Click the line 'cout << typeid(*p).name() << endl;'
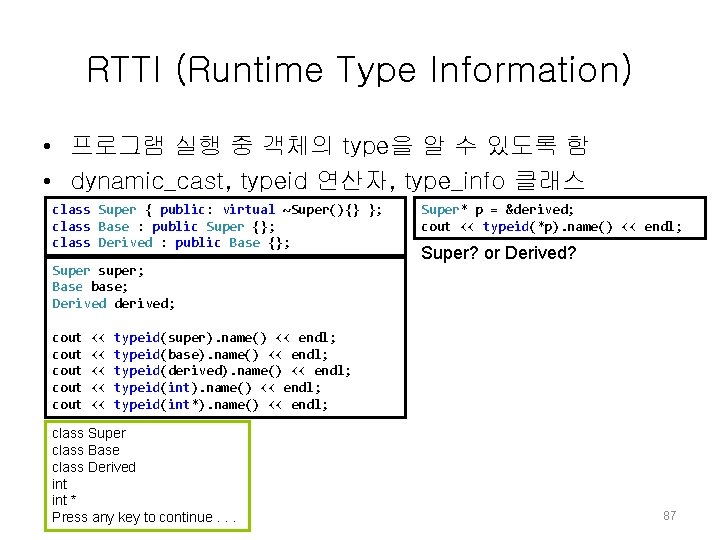This screenshot has width=720, height=540. (551, 227)
